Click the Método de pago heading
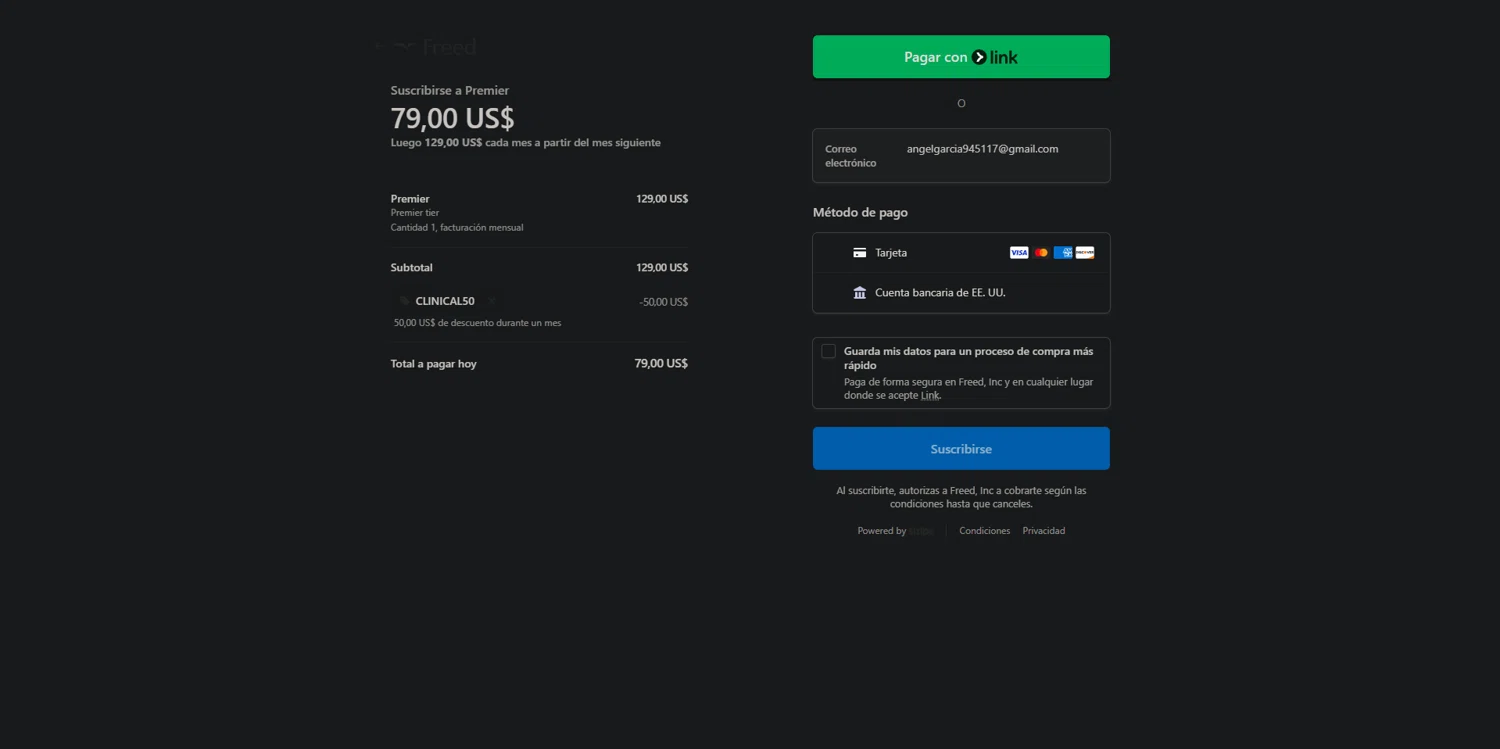 (x=860, y=213)
